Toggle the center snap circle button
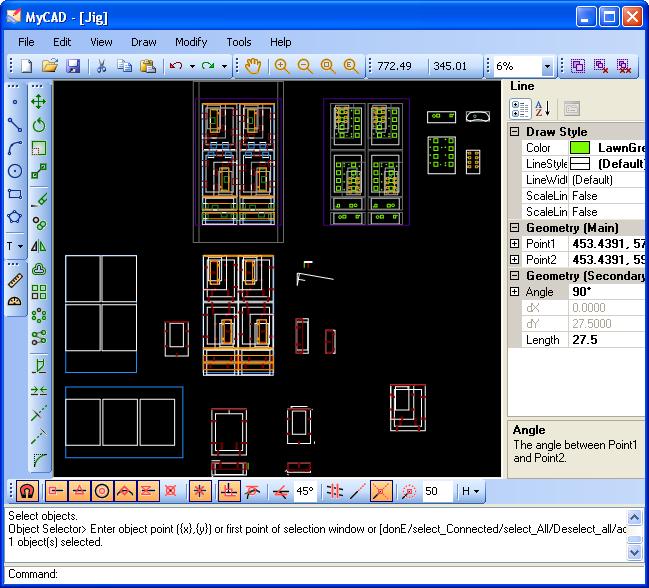 [x=101, y=491]
